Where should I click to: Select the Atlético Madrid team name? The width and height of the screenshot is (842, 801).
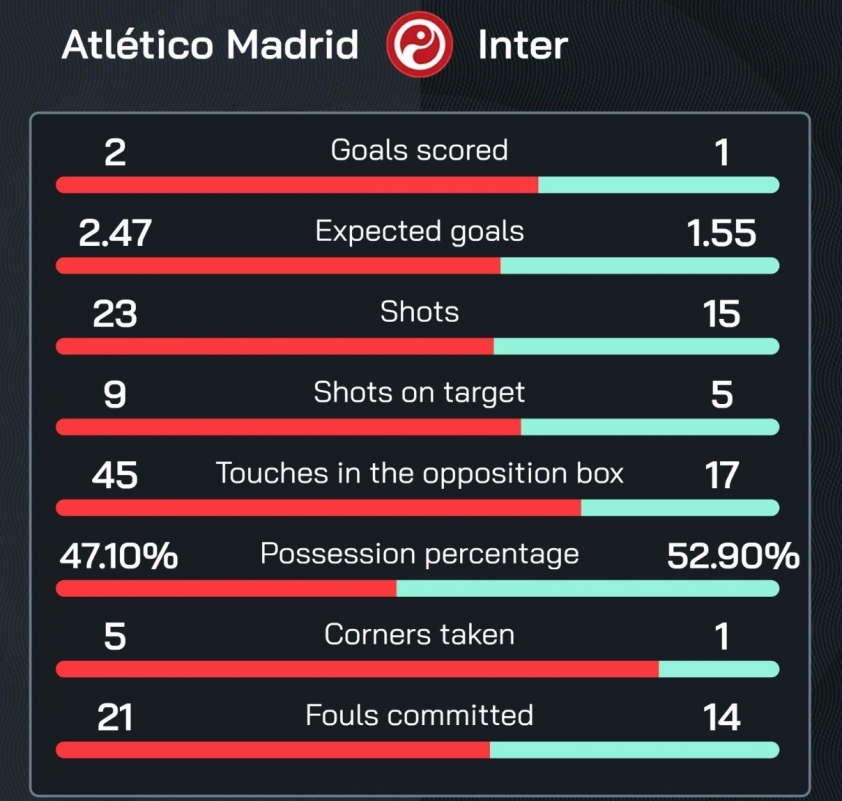[210, 44]
